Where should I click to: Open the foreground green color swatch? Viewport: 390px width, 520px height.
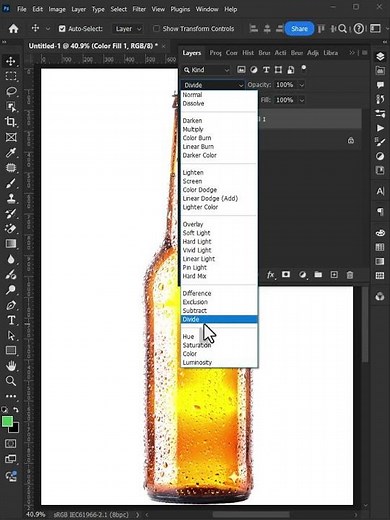(7, 421)
